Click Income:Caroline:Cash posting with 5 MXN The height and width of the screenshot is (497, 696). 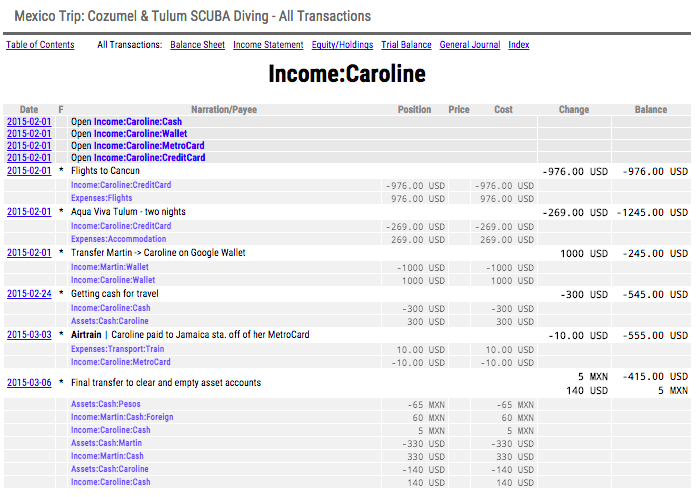click(111, 430)
